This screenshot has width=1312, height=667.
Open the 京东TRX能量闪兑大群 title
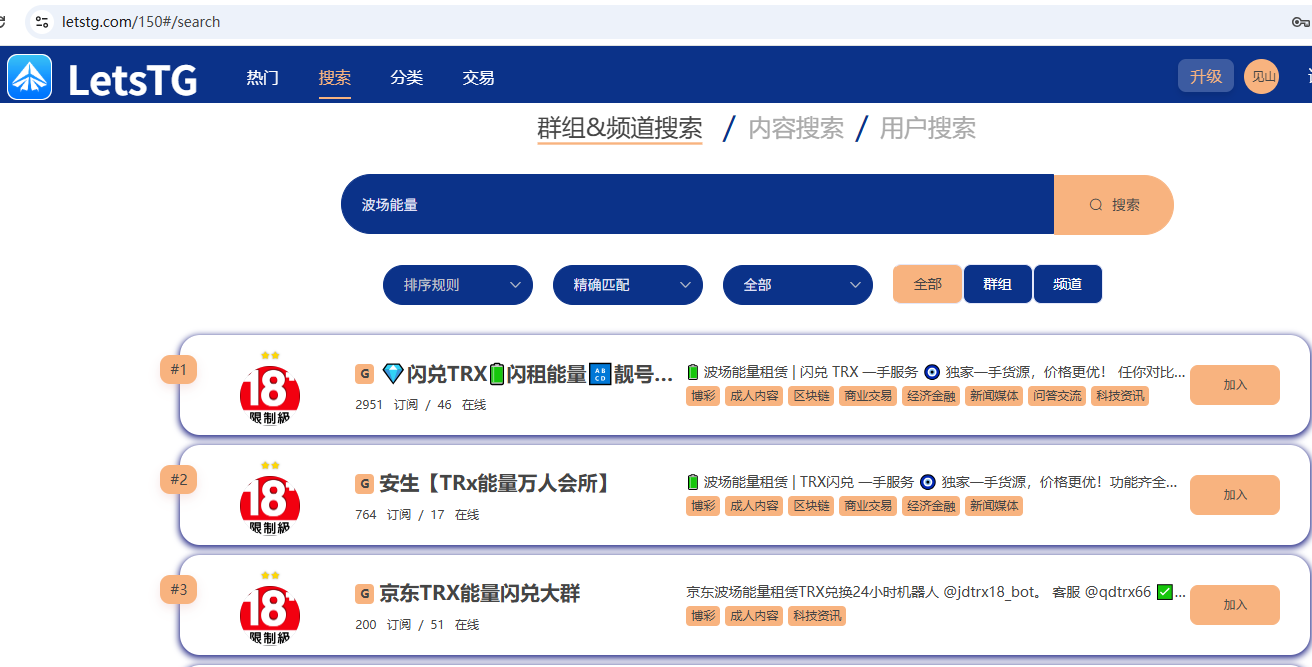click(480, 594)
